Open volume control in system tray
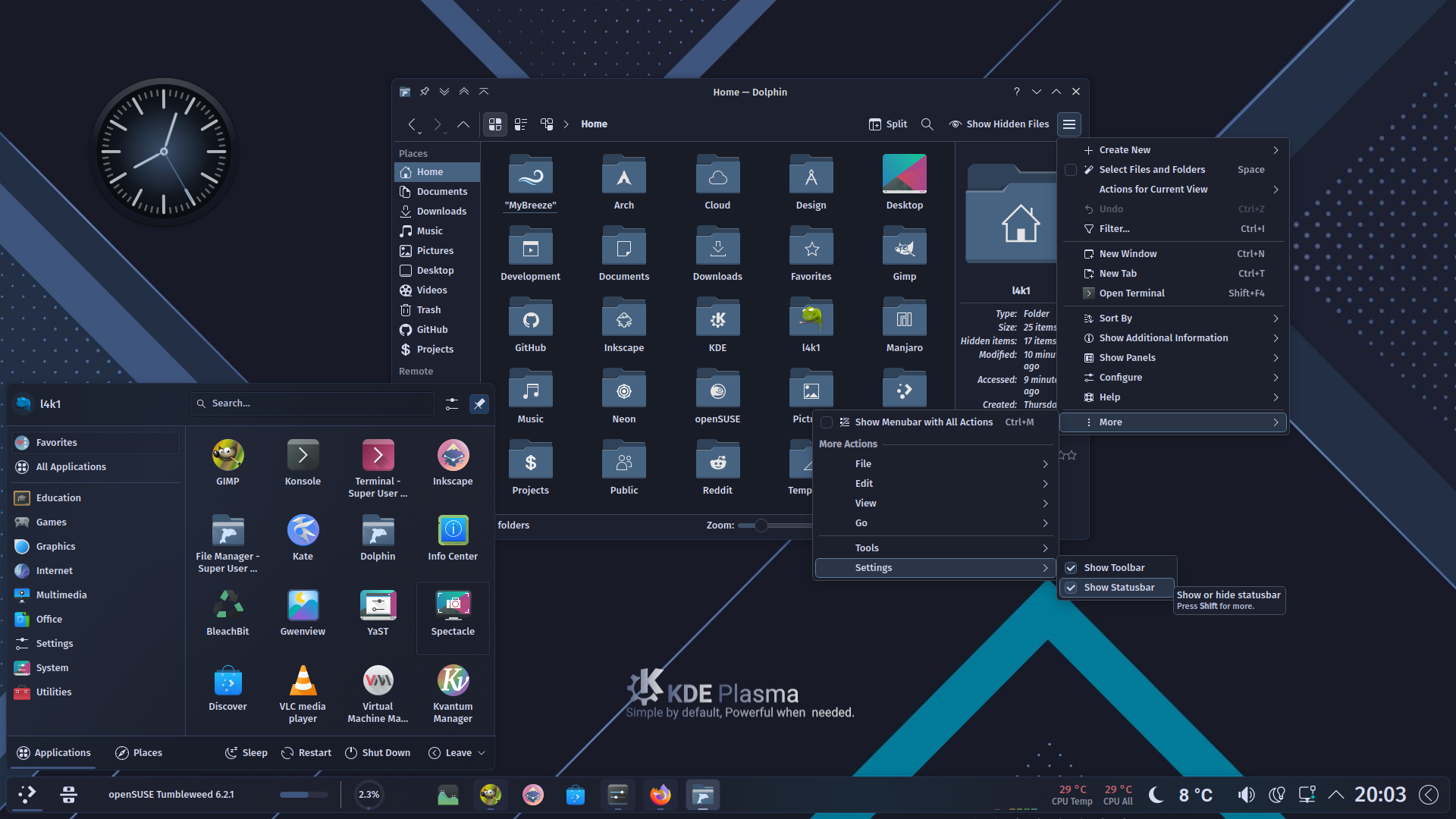 1246,795
